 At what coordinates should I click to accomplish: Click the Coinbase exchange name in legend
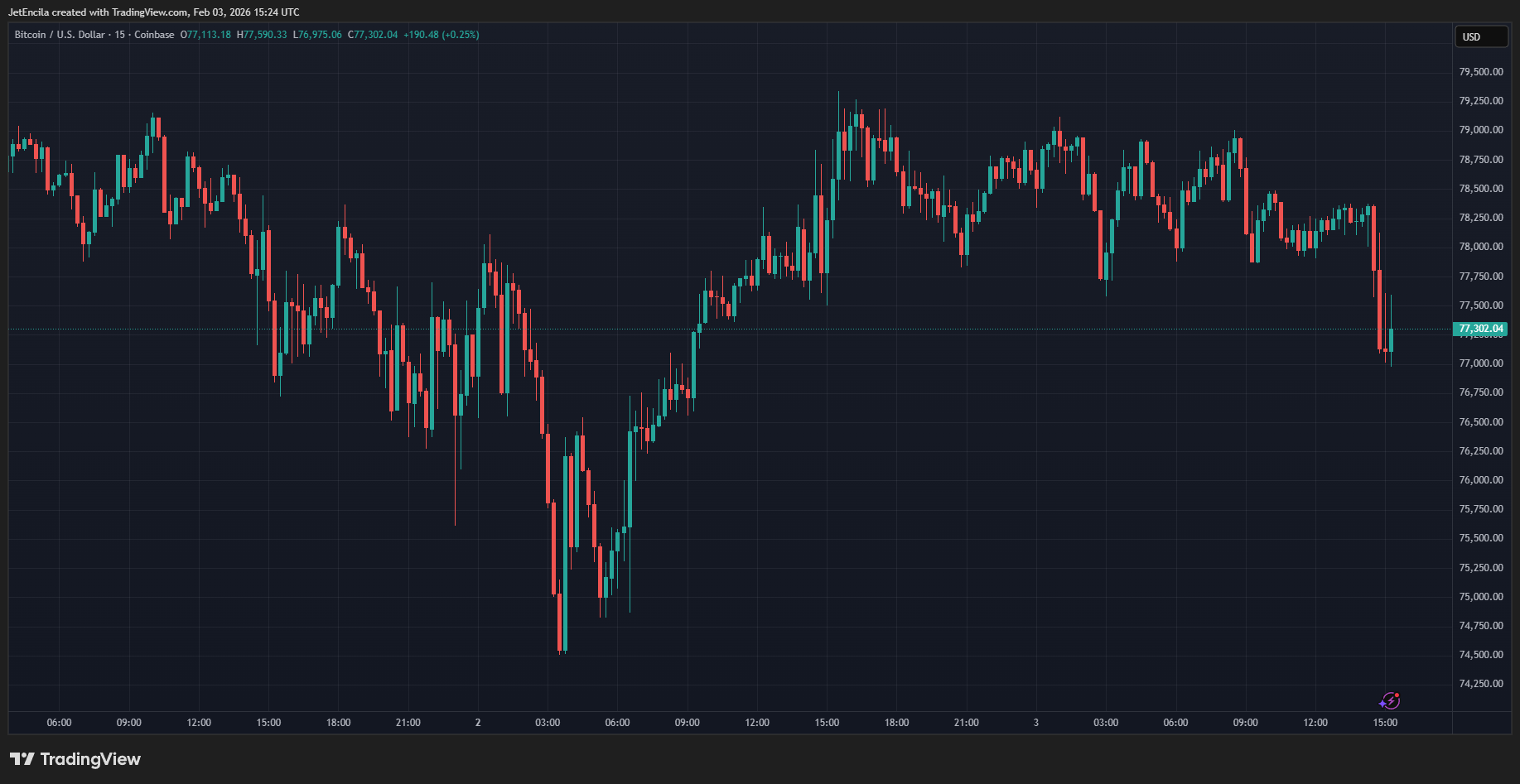154,35
